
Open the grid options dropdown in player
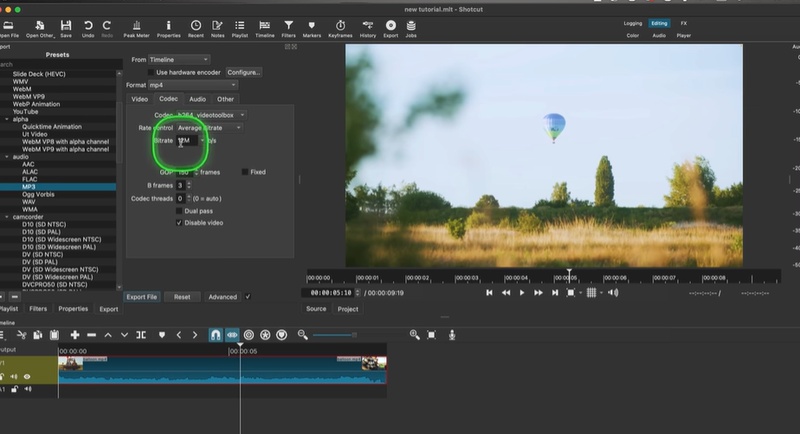pos(602,293)
